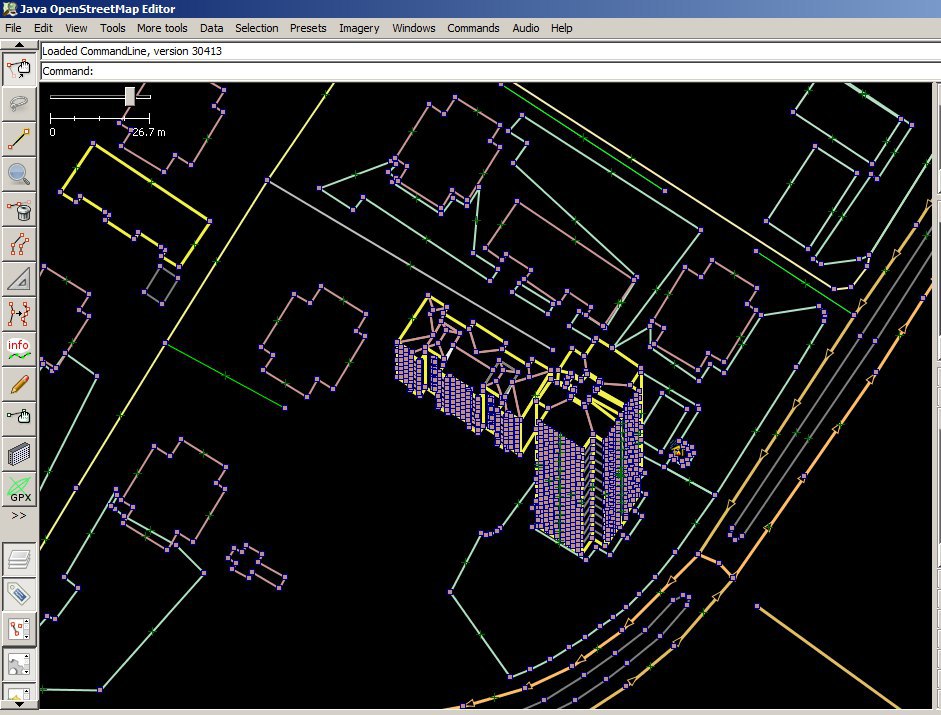Click the zoom slider handle
The image size is (941, 715).
click(130, 96)
